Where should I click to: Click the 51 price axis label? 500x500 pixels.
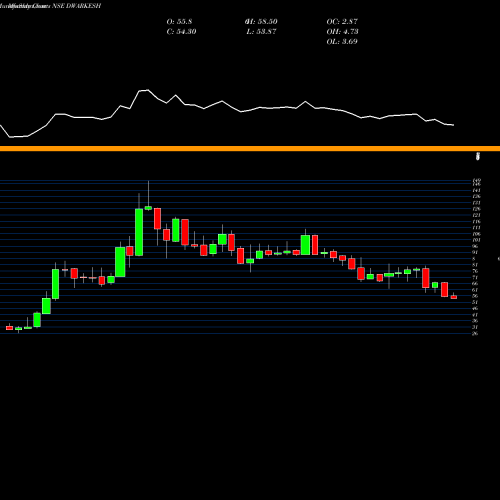[475, 302]
